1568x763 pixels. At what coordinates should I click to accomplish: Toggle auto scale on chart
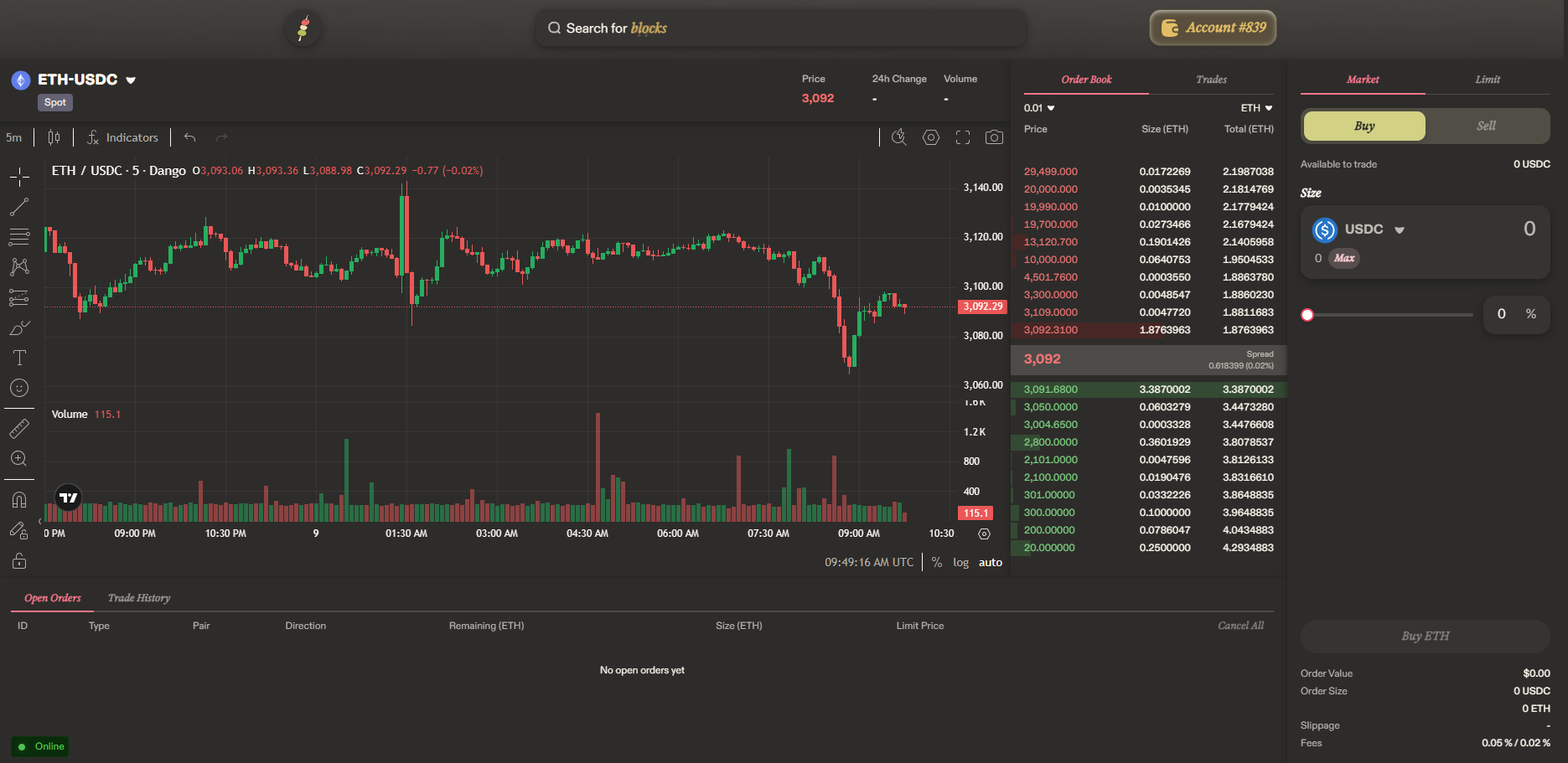tap(990, 563)
